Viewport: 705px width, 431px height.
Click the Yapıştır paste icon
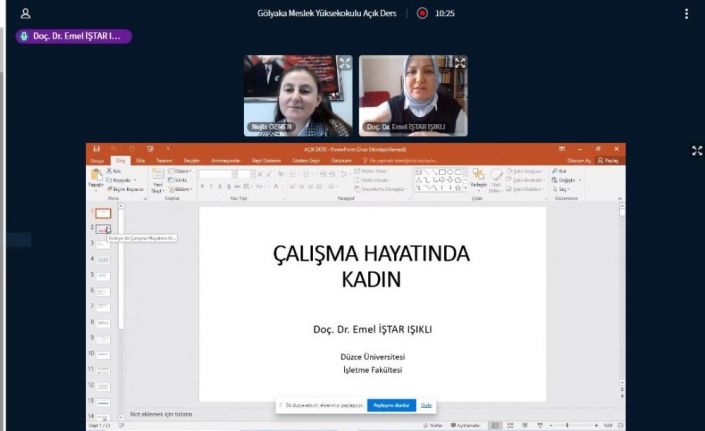[96, 177]
